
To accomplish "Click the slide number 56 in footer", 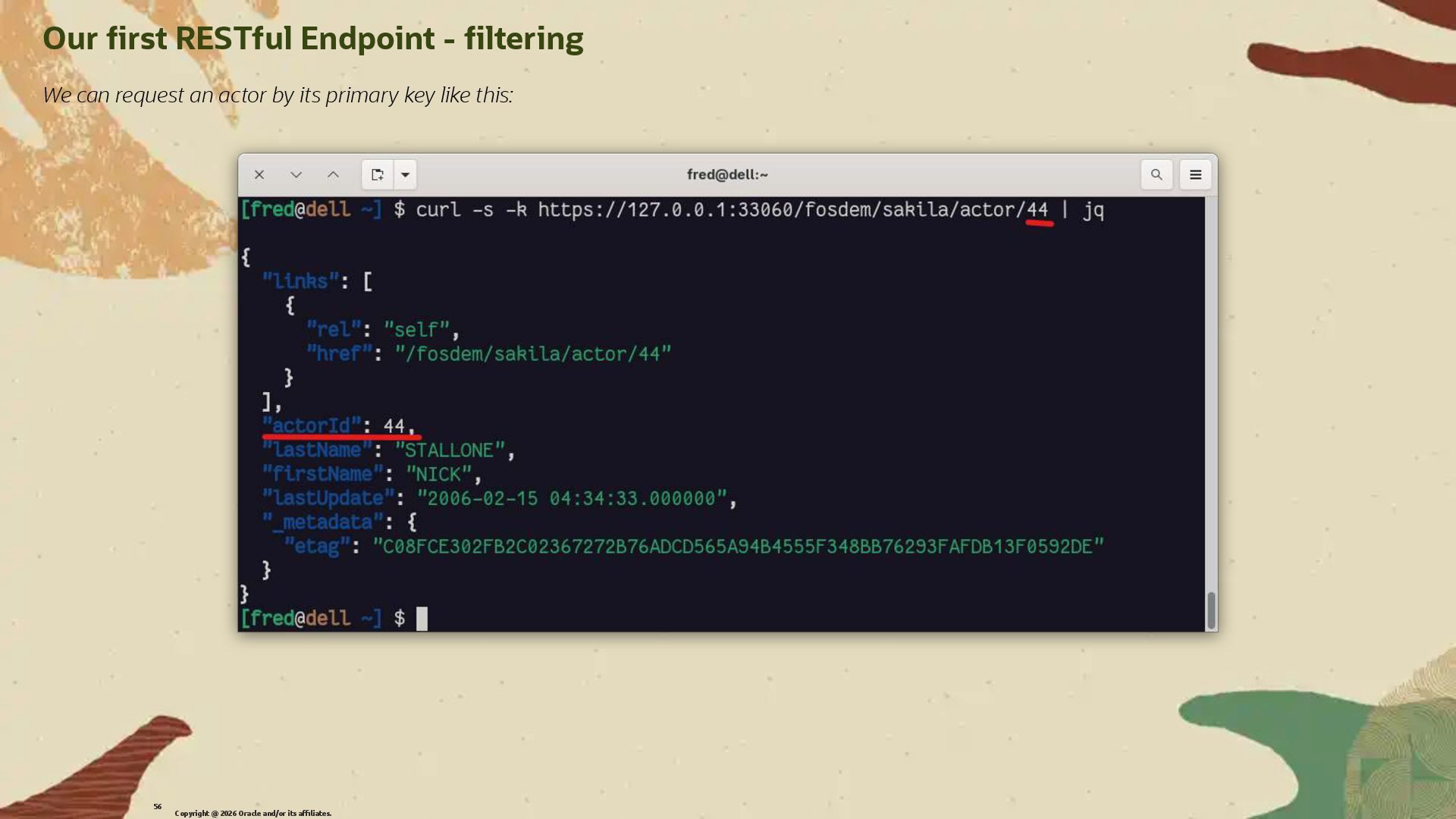I will coord(157,807).
